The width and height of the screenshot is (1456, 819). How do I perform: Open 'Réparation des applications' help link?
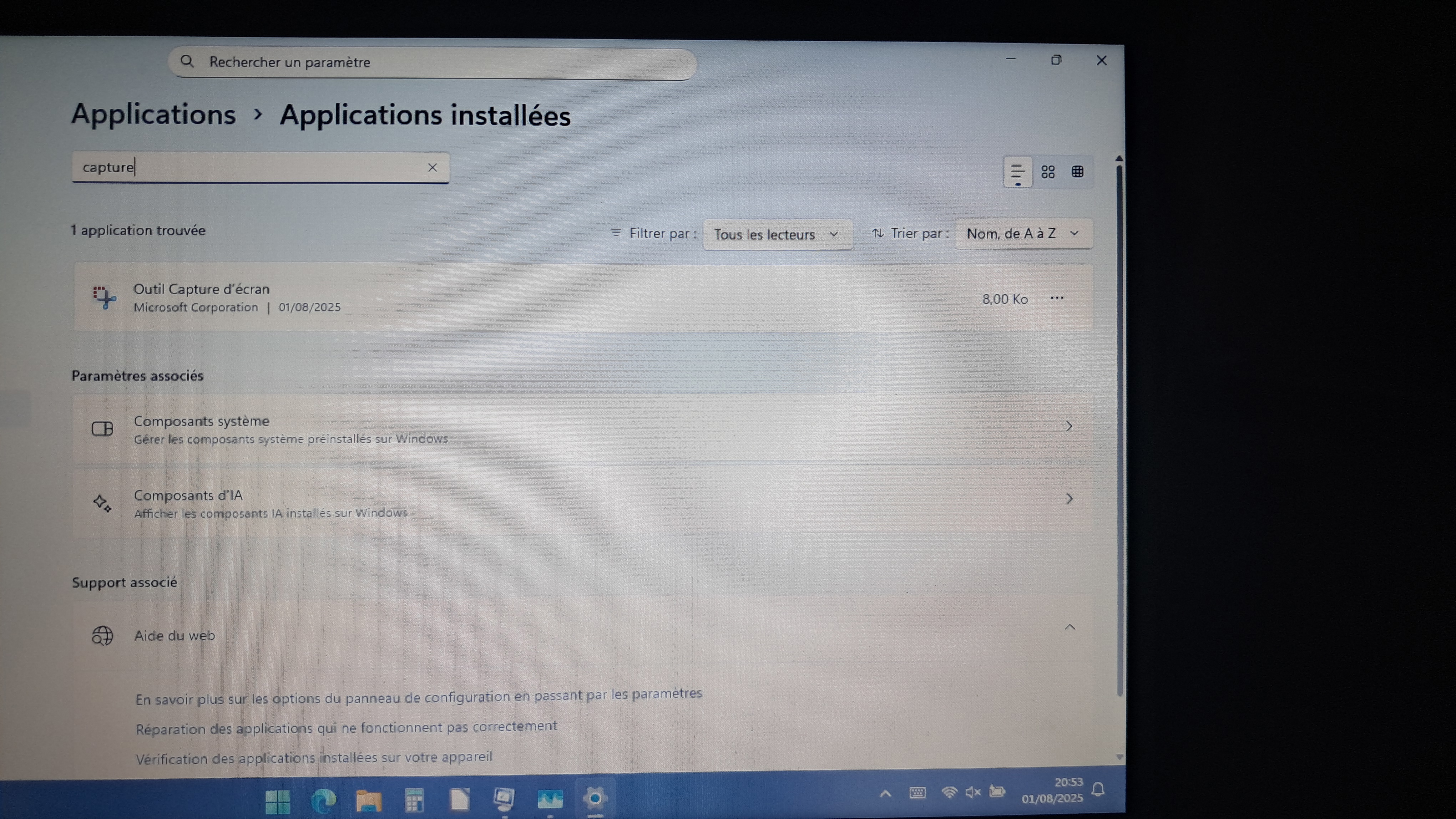[x=347, y=727]
